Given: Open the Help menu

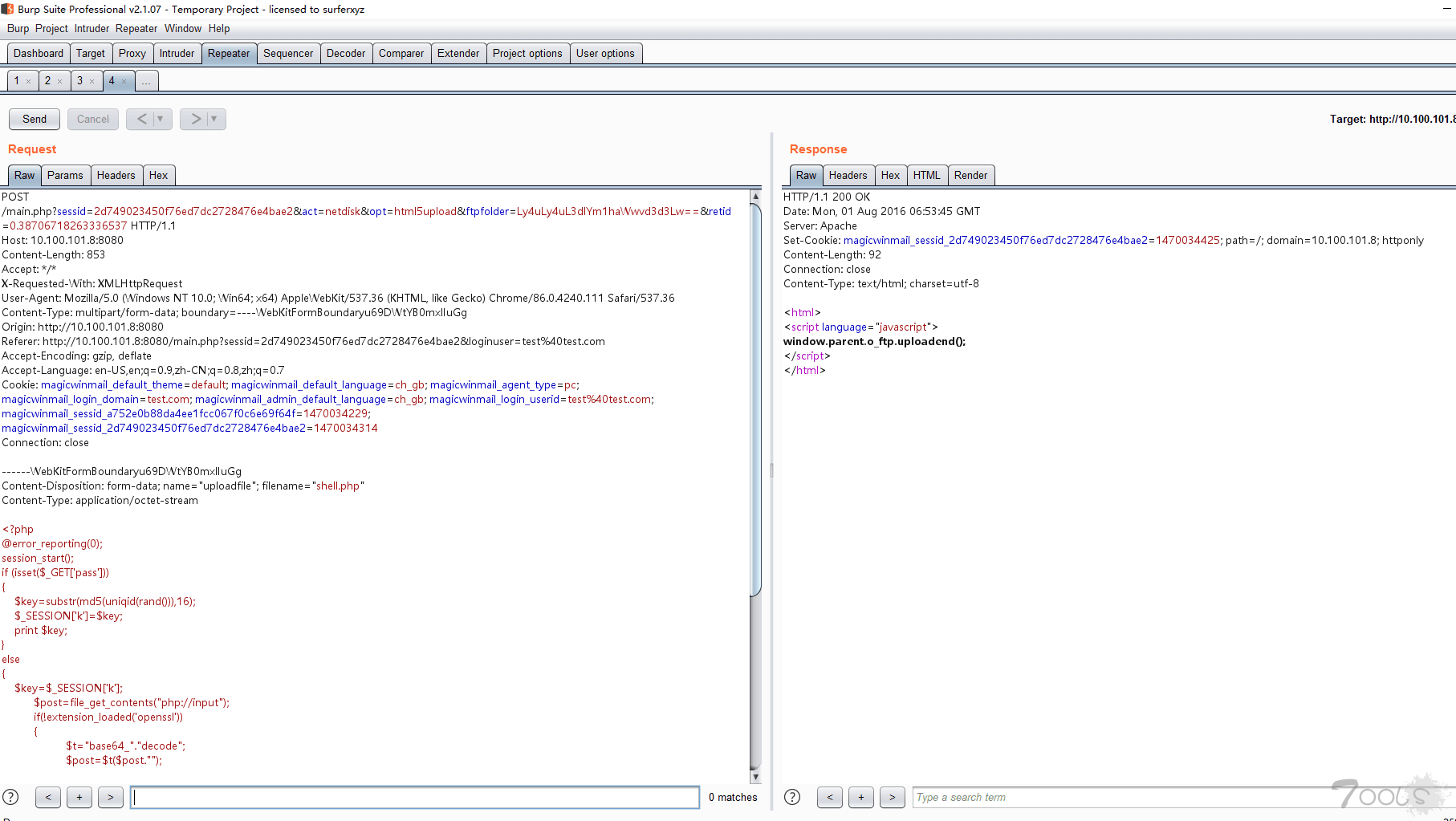Looking at the screenshot, I should tap(219, 28).
